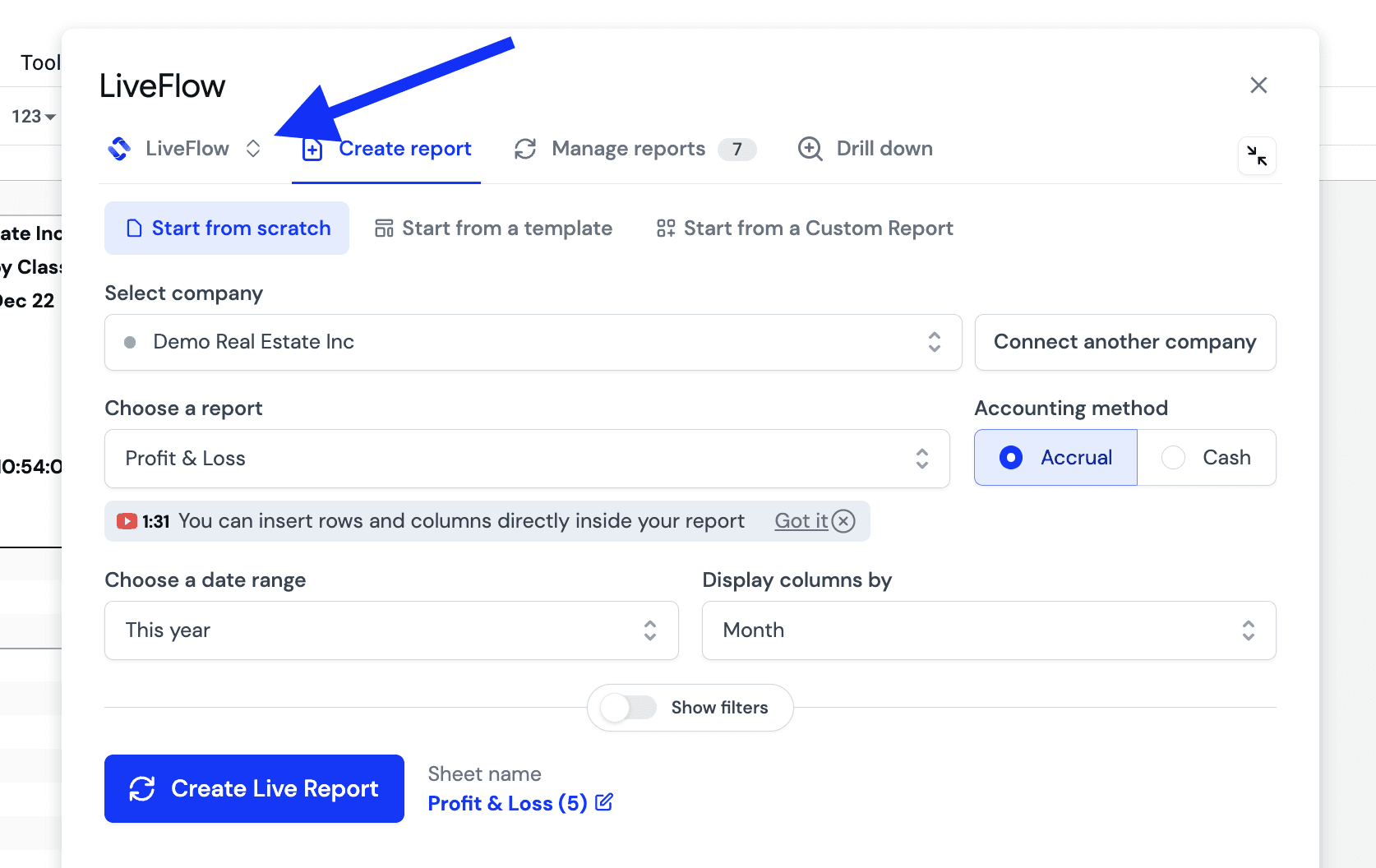Close the LiveFlow dialog

pyautogui.click(x=1258, y=85)
